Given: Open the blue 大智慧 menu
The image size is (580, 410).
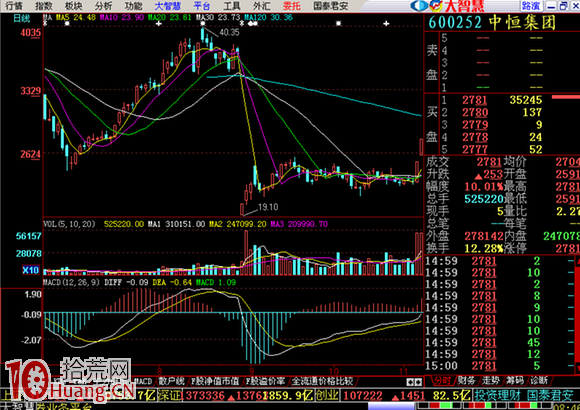Looking at the screenshot, I should pyautogui.click(x=168, y=6).
